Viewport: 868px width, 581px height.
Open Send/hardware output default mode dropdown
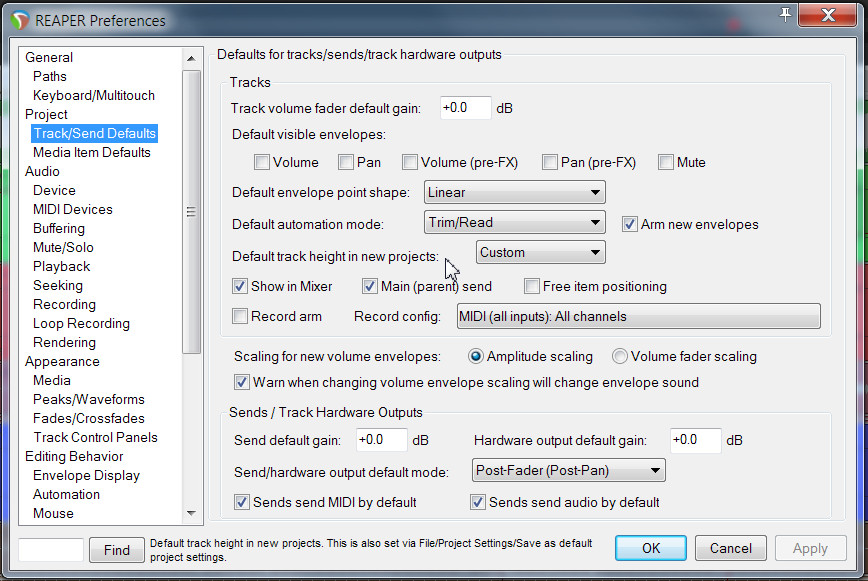click(x=569, y=470)
